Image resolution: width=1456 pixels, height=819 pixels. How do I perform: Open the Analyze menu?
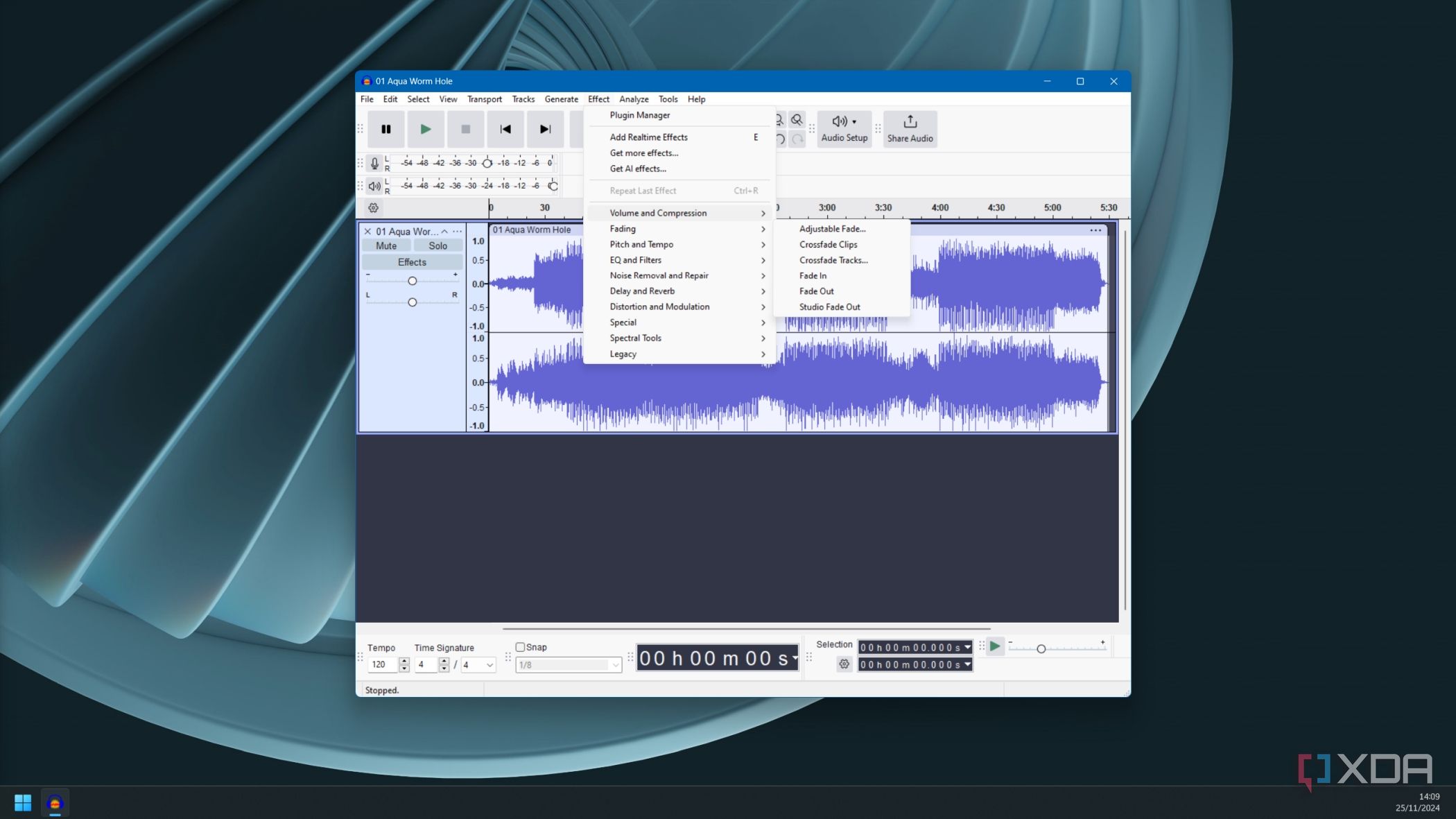point(633,99)
